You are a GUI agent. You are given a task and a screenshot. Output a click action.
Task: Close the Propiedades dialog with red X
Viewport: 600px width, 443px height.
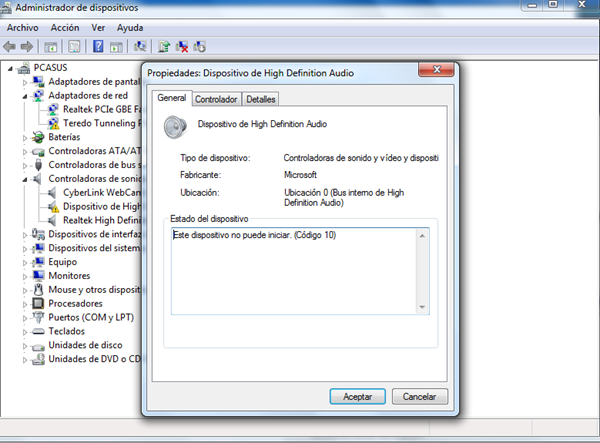[x=437, y=70]
